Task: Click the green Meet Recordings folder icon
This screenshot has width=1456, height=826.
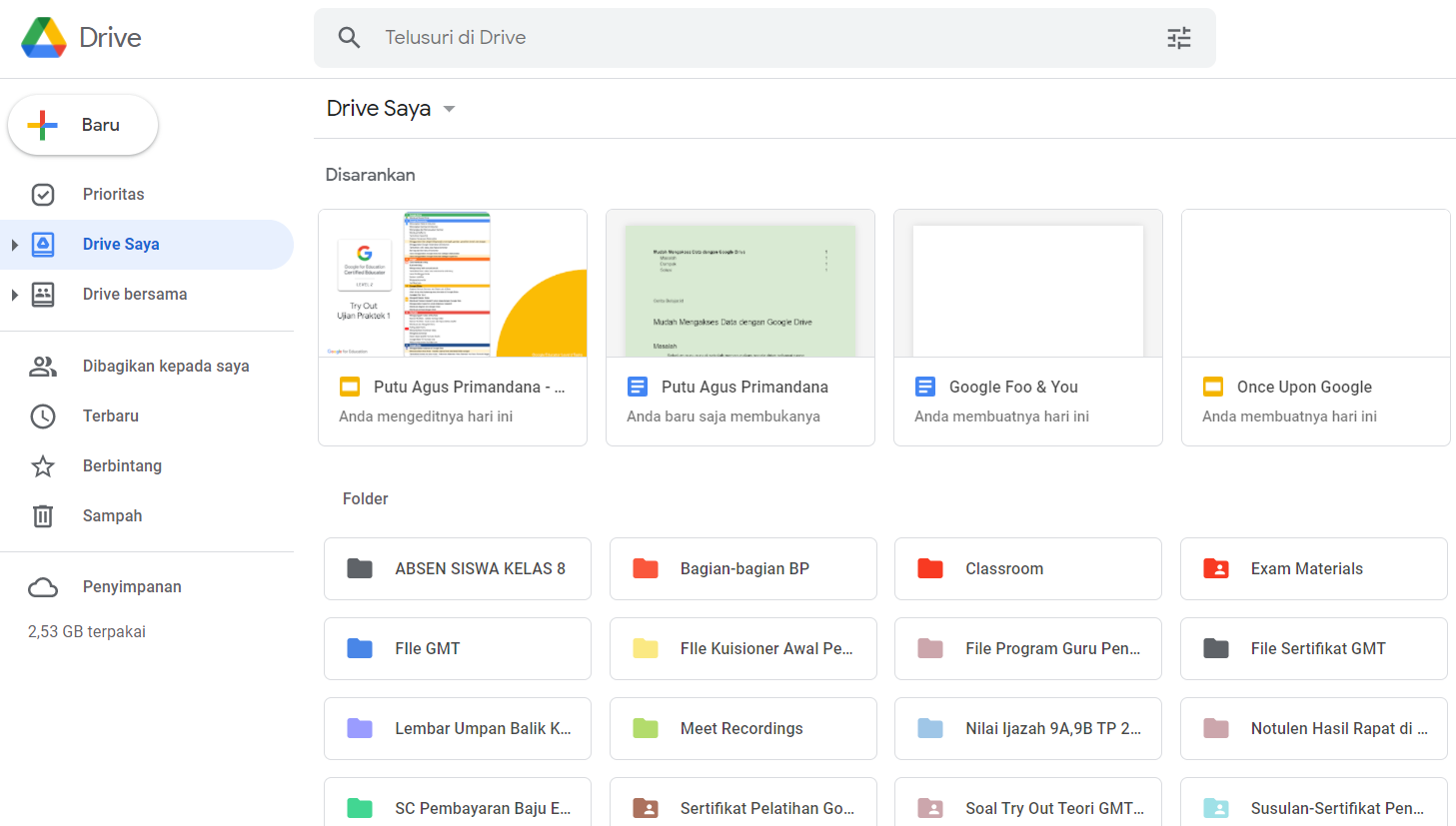Action: pyautogui.click(x=646, y=728)
